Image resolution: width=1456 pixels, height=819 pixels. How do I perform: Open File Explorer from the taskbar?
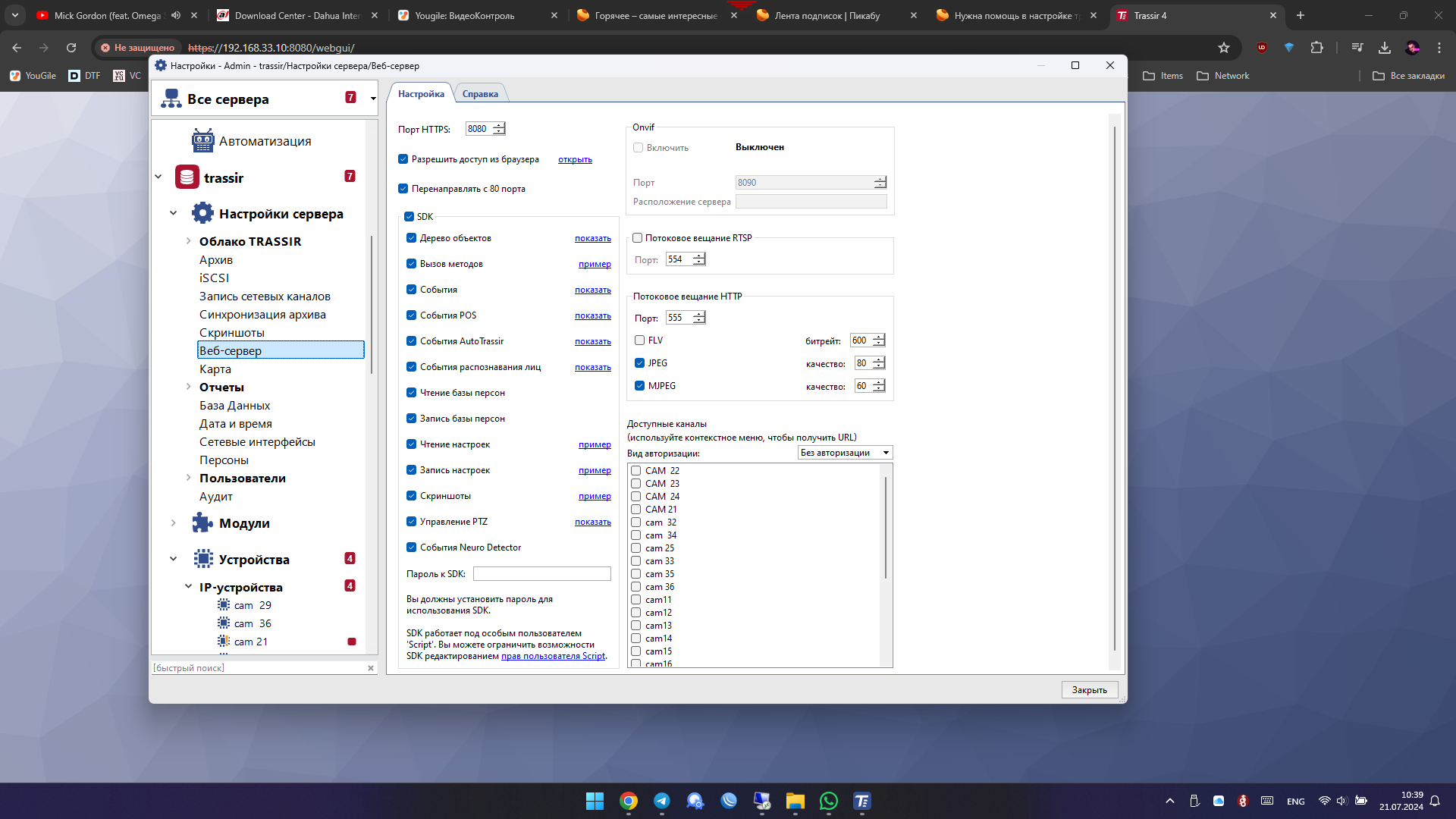(795, 801)
